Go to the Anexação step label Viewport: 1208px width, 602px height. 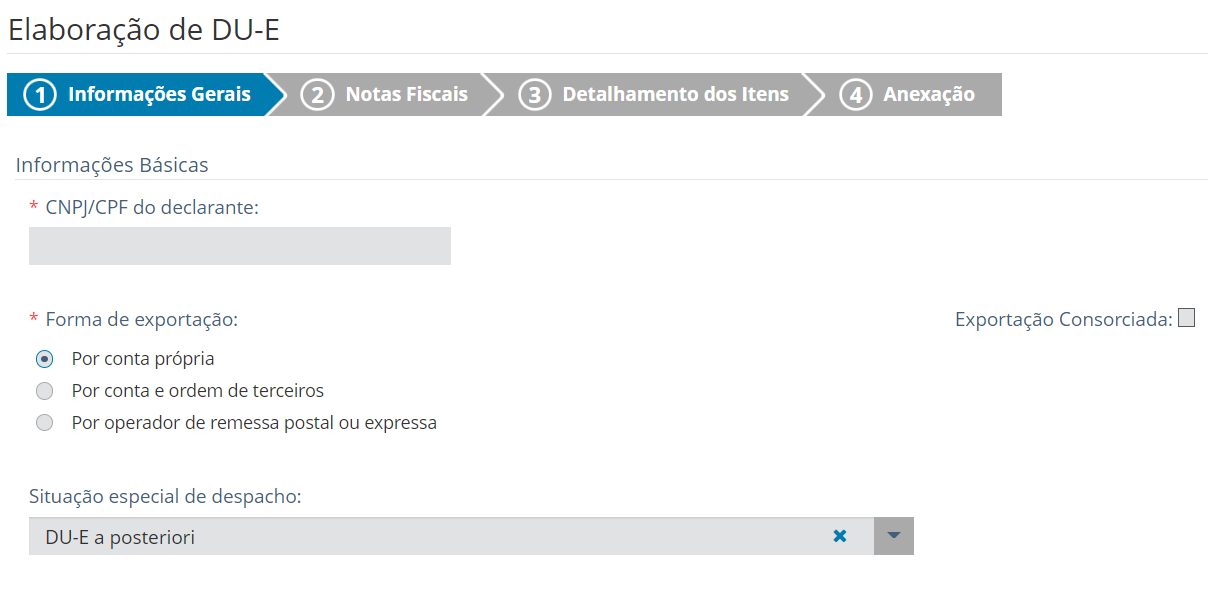click(x=928, y=95)
